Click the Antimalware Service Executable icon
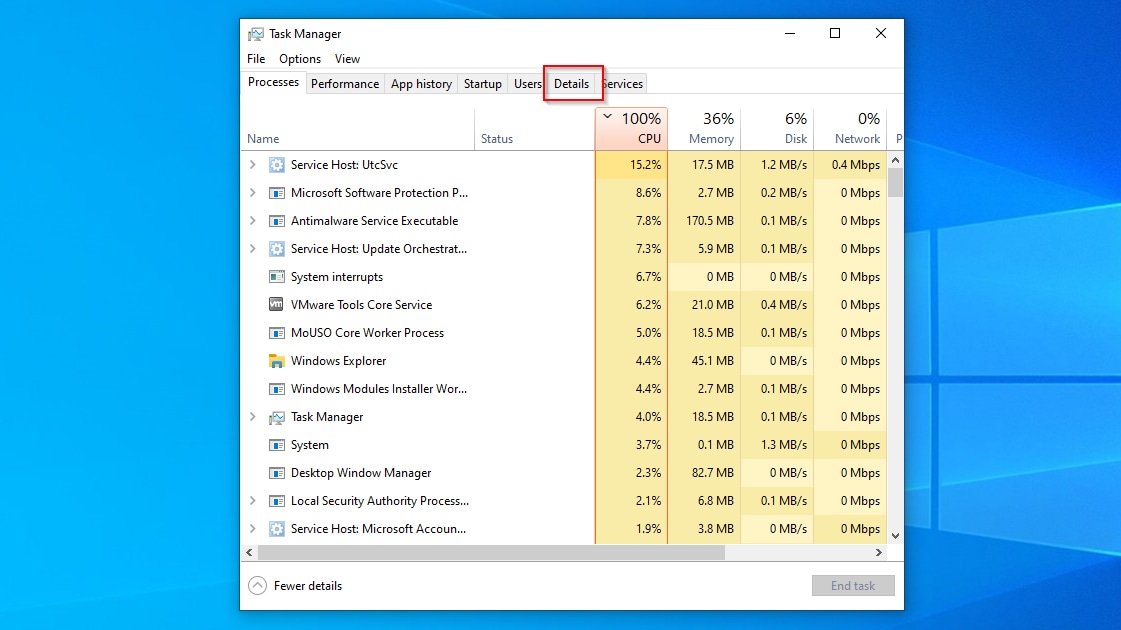 (x=276, y=221)
